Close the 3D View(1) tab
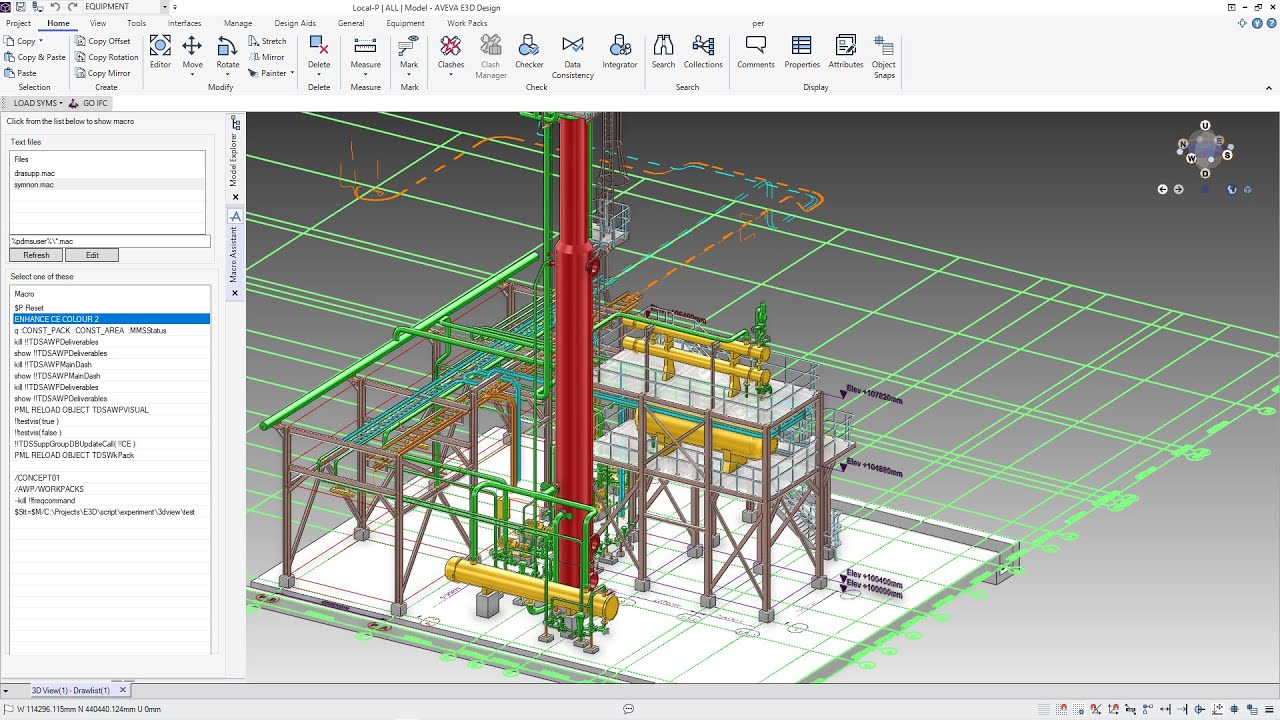This screenshot has width=1280, height=720. click(123, 690)
